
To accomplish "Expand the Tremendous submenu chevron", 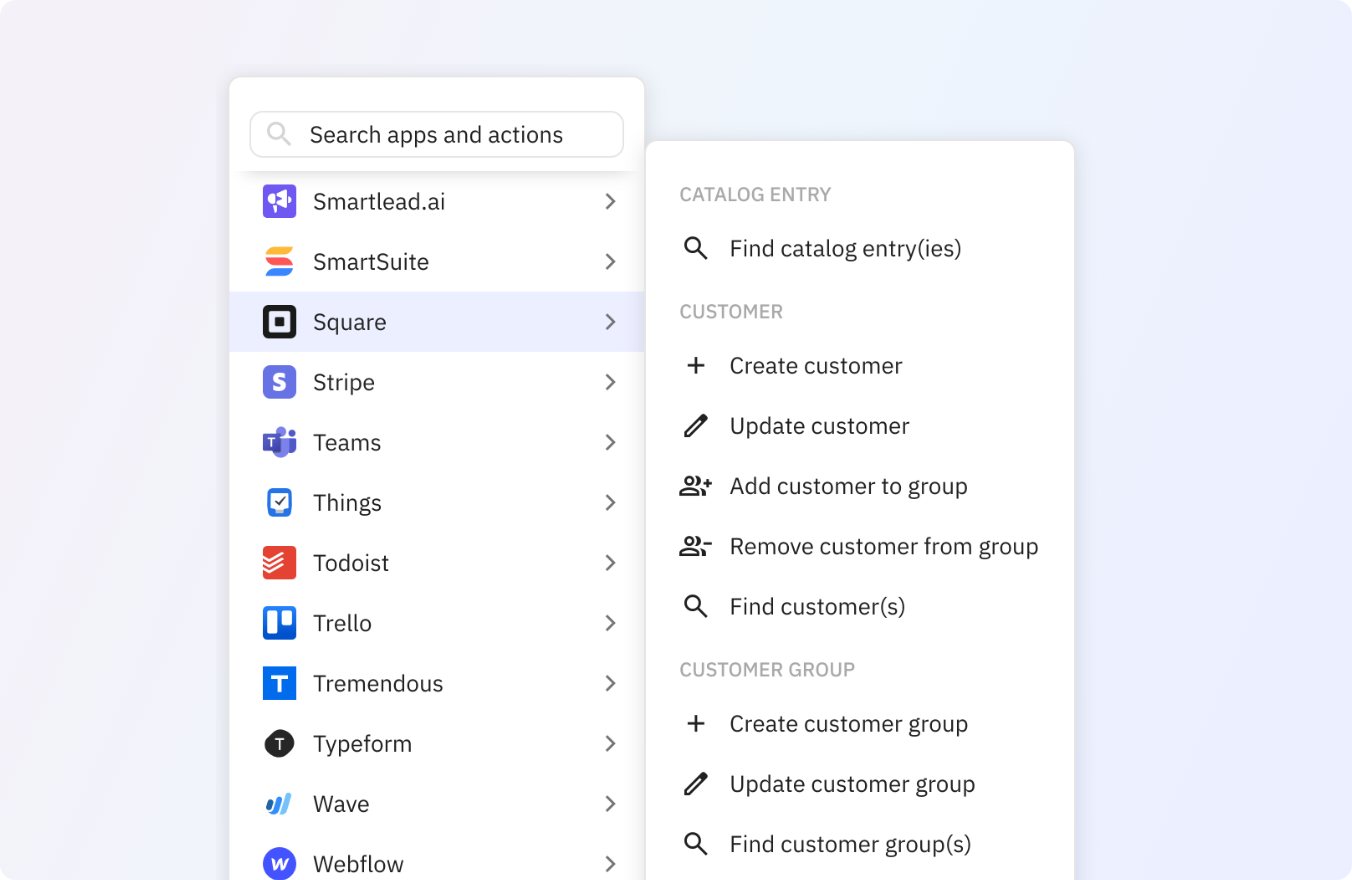I will 610,683.
